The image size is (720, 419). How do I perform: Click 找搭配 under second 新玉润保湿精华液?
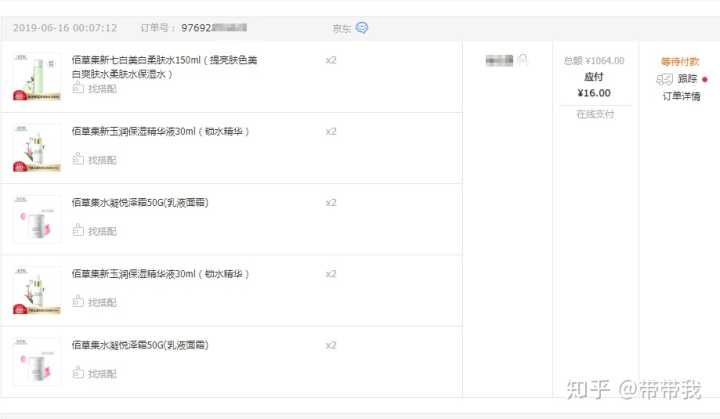(x=102, y=302)
